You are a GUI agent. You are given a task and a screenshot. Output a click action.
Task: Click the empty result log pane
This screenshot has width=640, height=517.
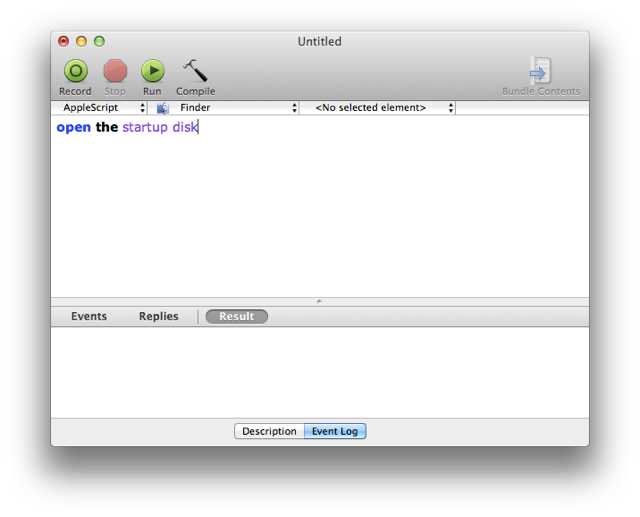pos(320,370)
